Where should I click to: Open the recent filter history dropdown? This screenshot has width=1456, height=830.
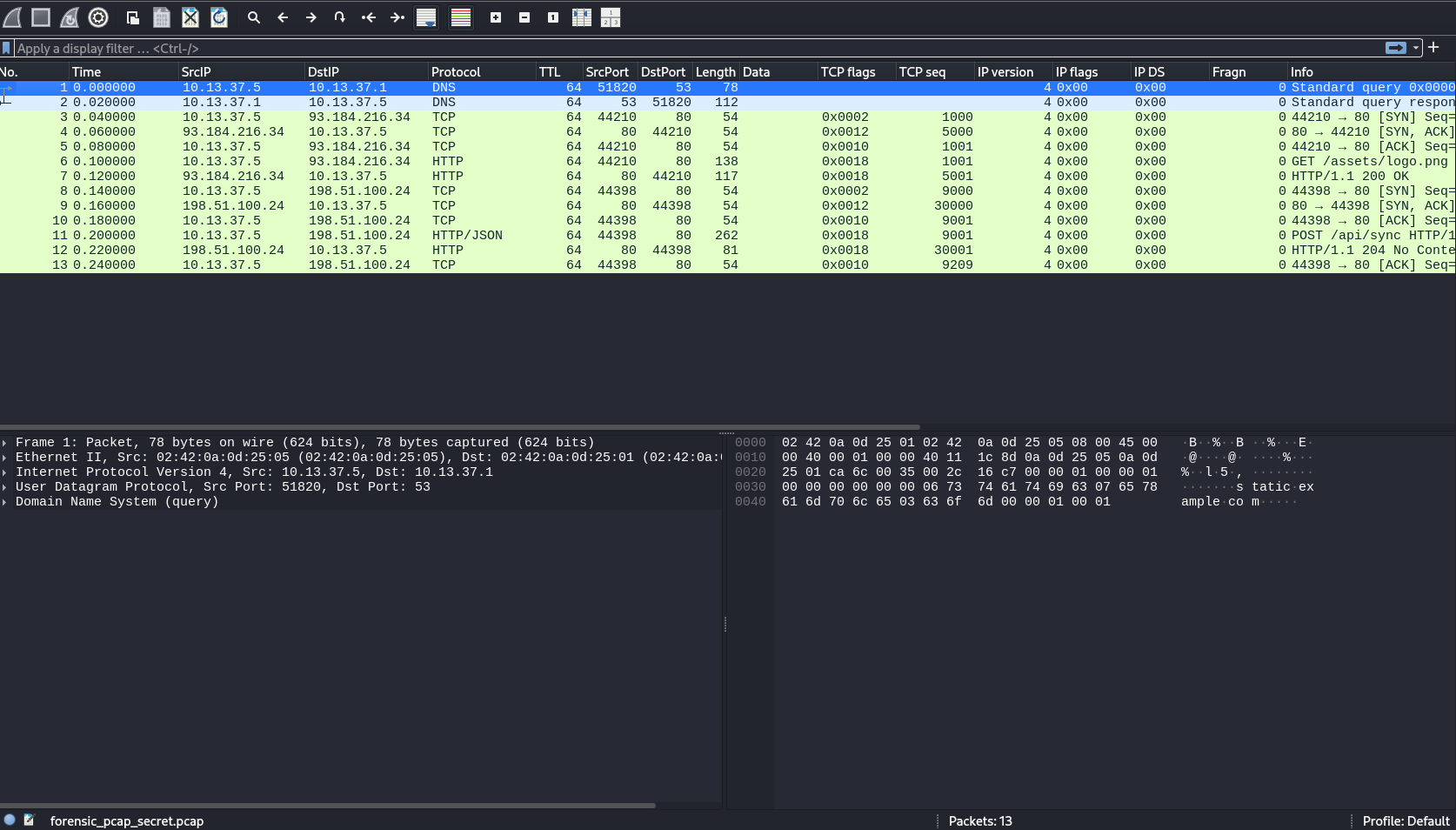(x=1416, y=48)
